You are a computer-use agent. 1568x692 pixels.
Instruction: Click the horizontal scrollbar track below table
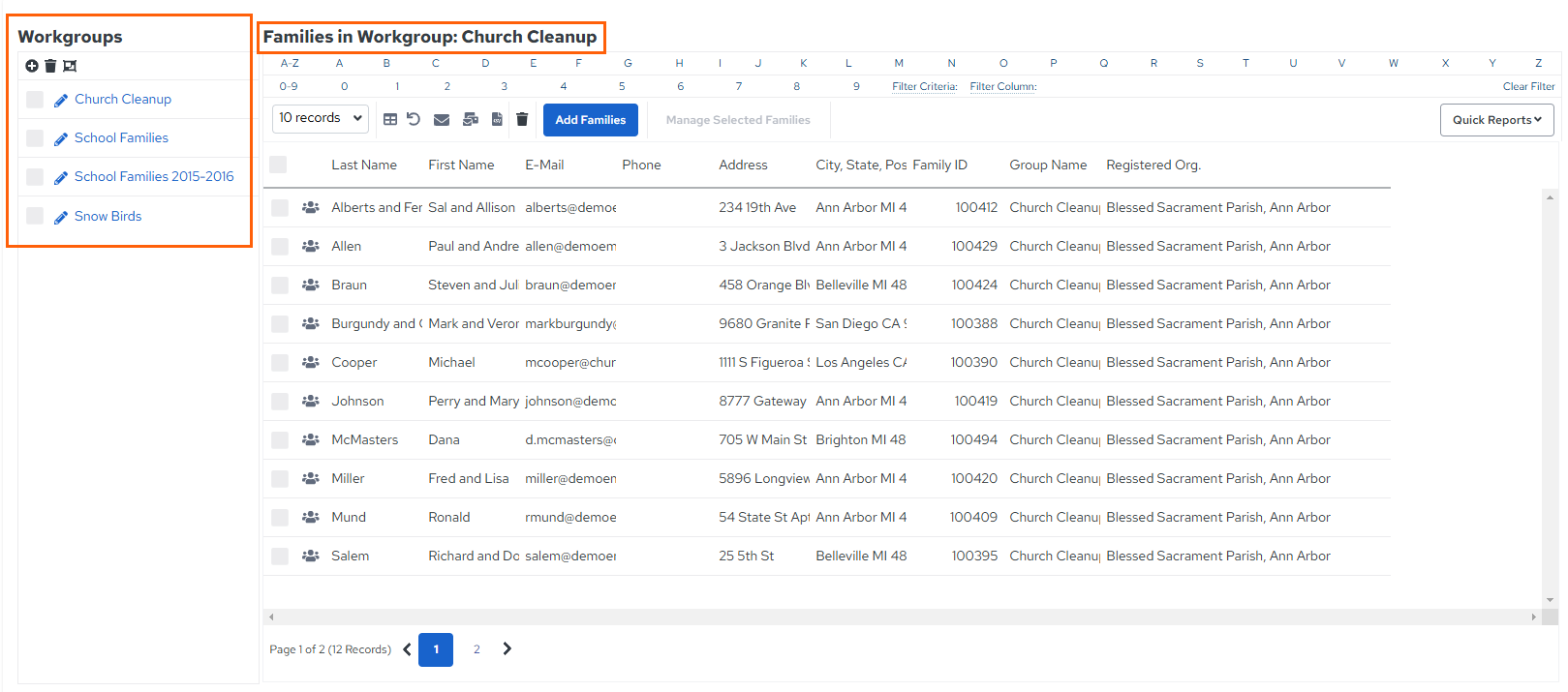pos(901,617)
